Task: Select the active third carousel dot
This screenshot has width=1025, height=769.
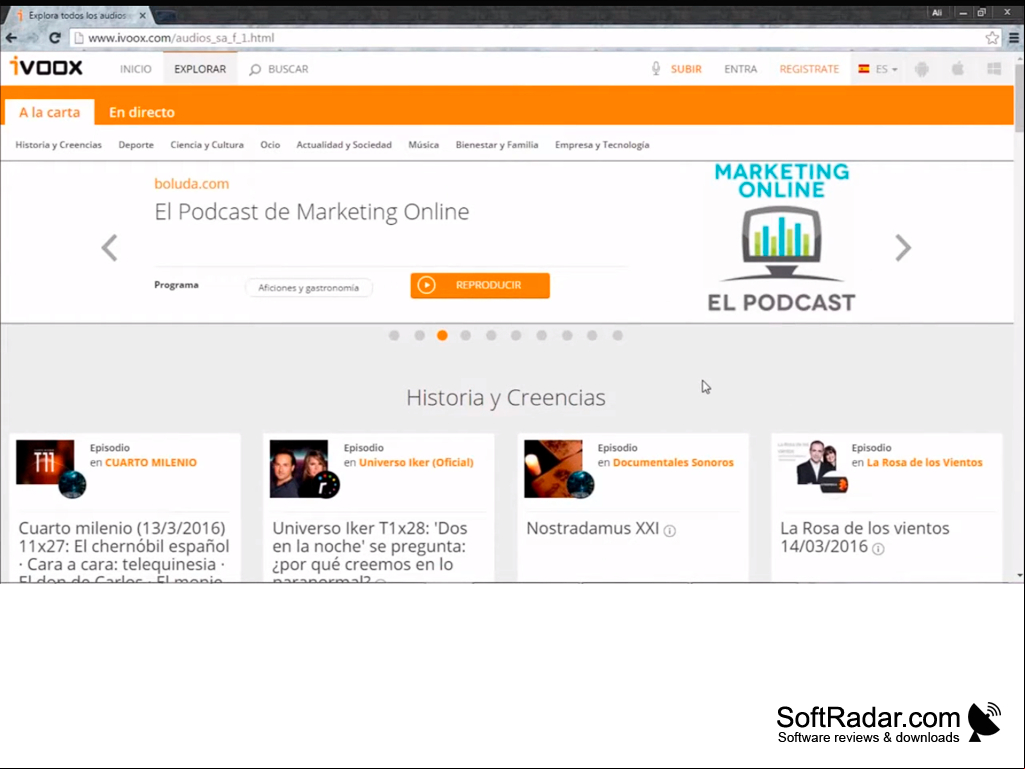Action: tap(443, 335)
